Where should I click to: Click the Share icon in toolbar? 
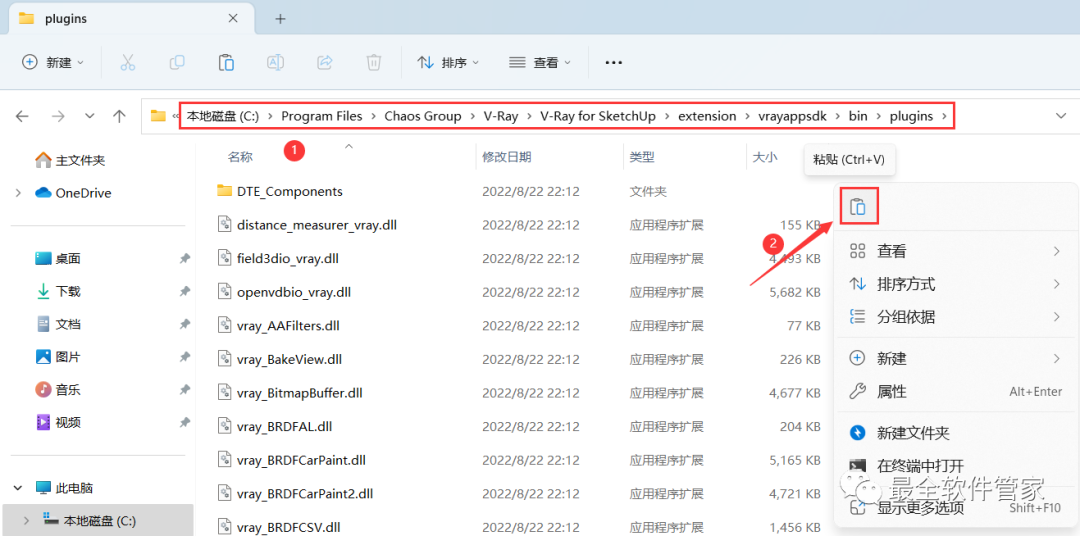[324, 63]
